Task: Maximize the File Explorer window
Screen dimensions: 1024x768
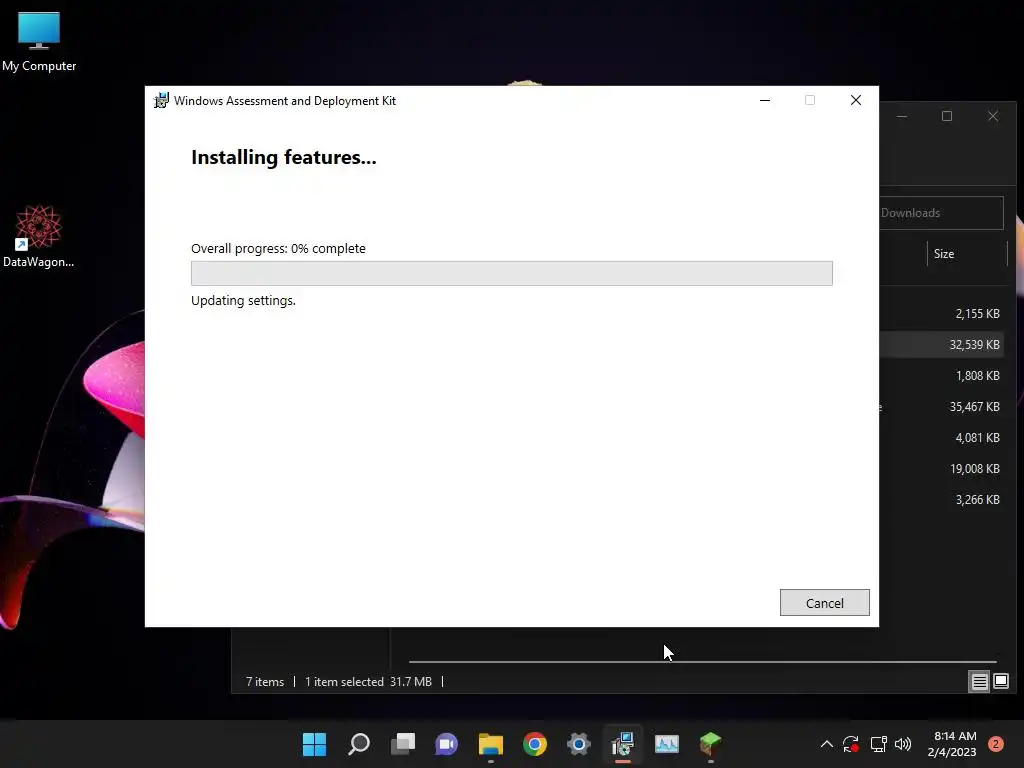Action: tap(947, 116)
